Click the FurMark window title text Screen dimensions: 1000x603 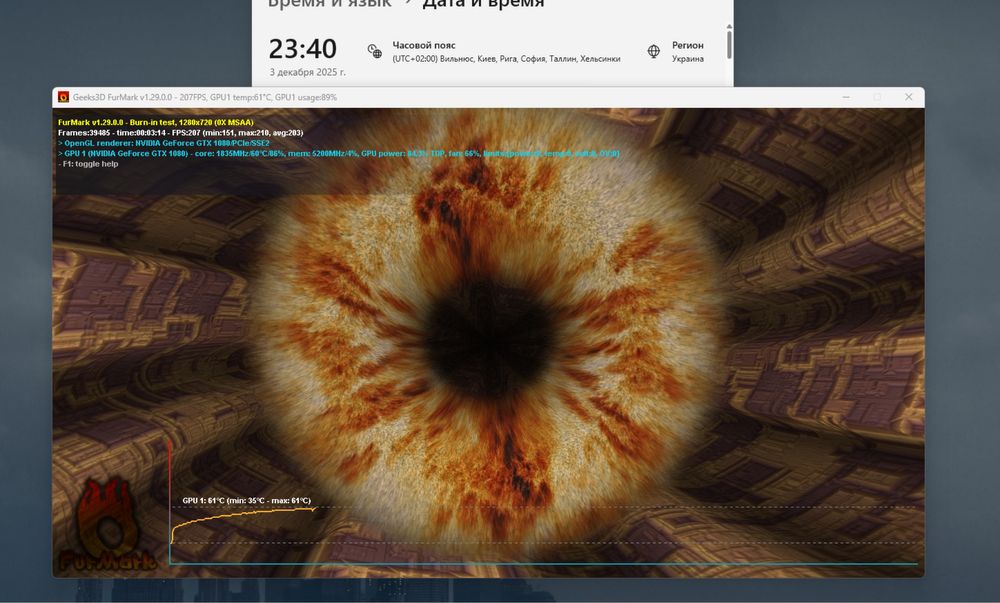(x=205, y=98)
